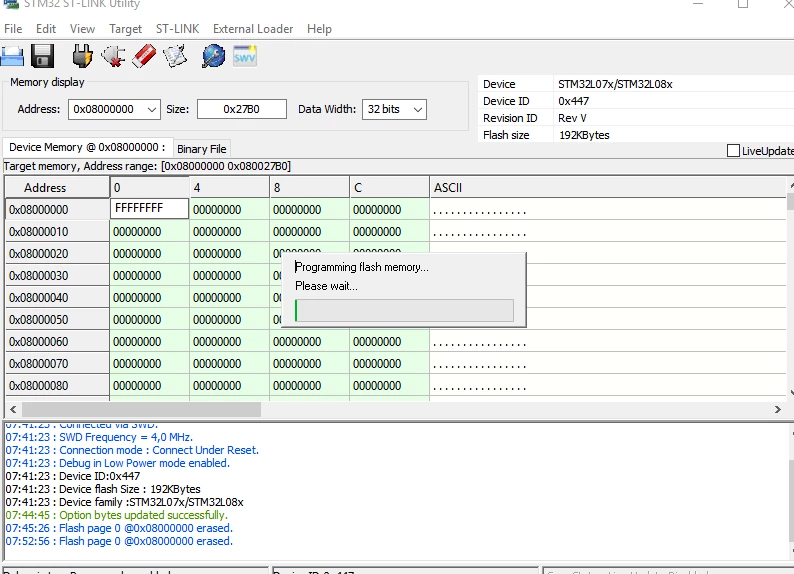Click the STM32 ST-LINK Utility title icon
This screenshot has height=574, width=794.
tap(11, 4)
